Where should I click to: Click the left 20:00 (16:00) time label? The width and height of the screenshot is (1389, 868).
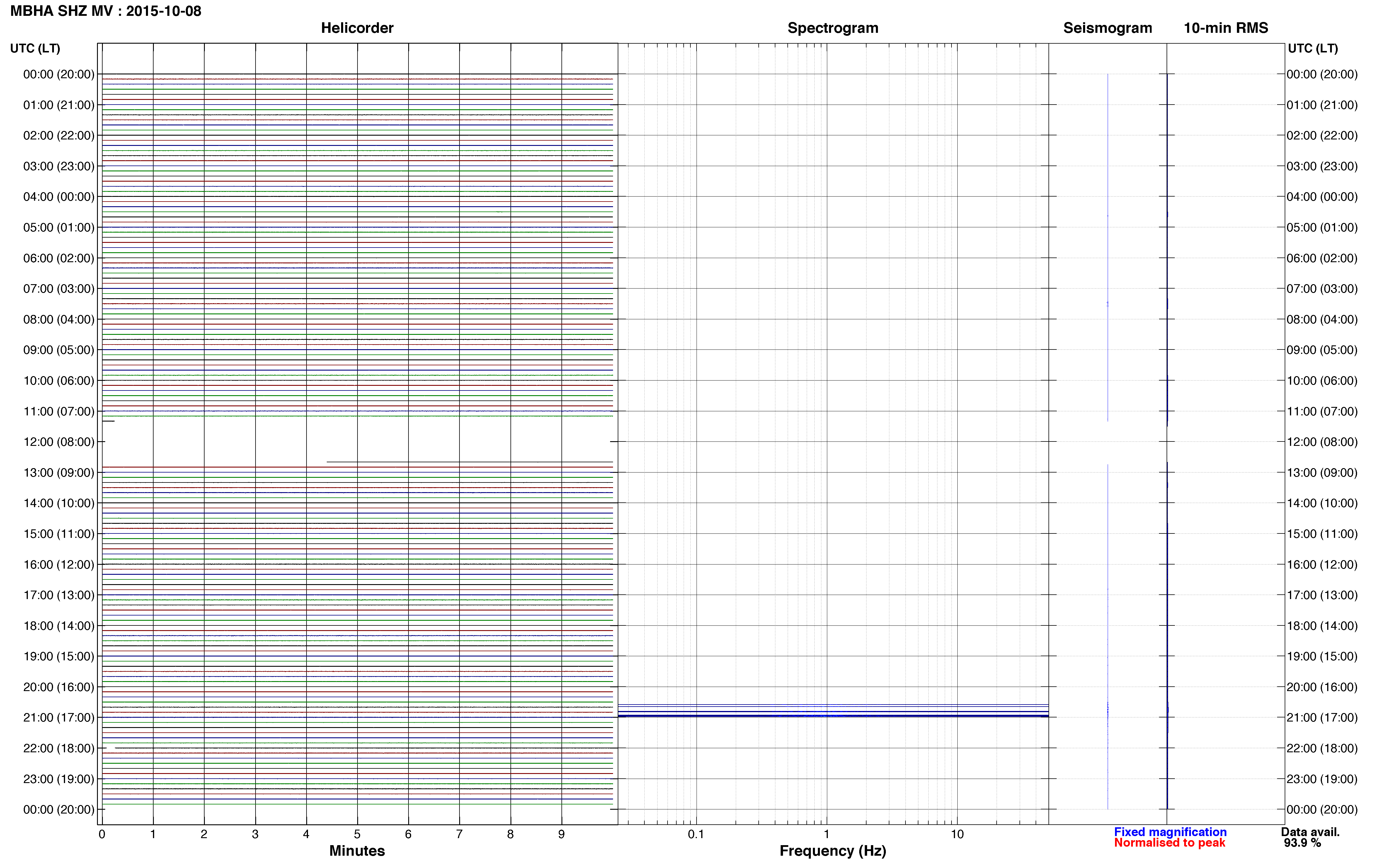[x=59, y=687]
